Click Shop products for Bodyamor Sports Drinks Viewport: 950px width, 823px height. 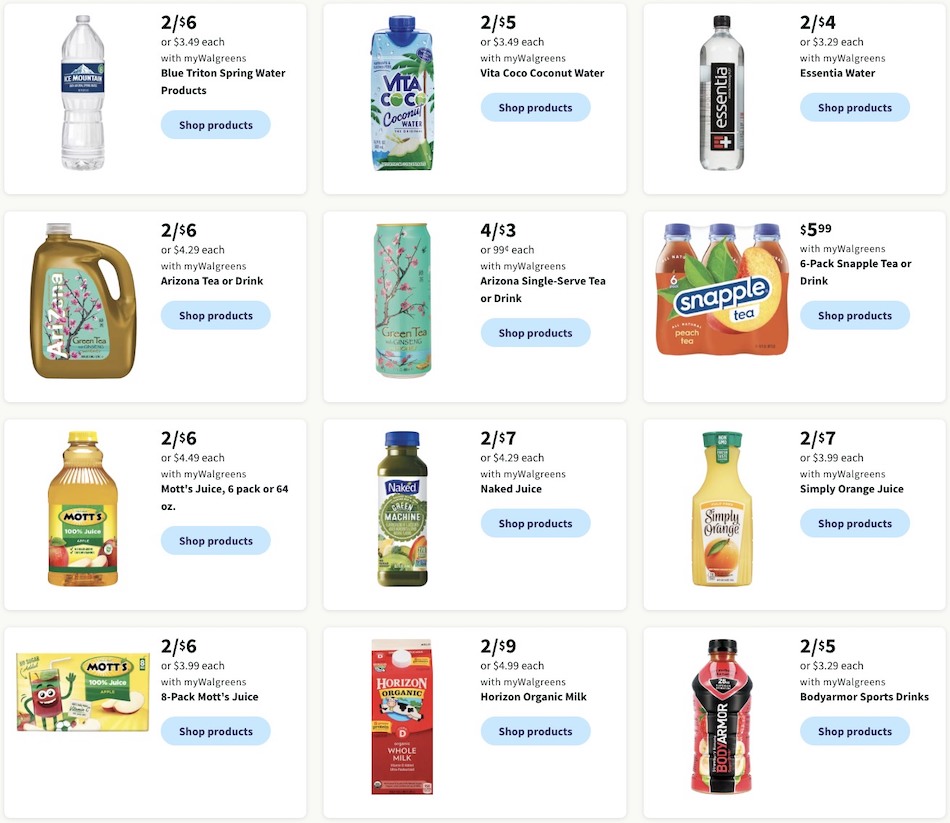(854, 731)
